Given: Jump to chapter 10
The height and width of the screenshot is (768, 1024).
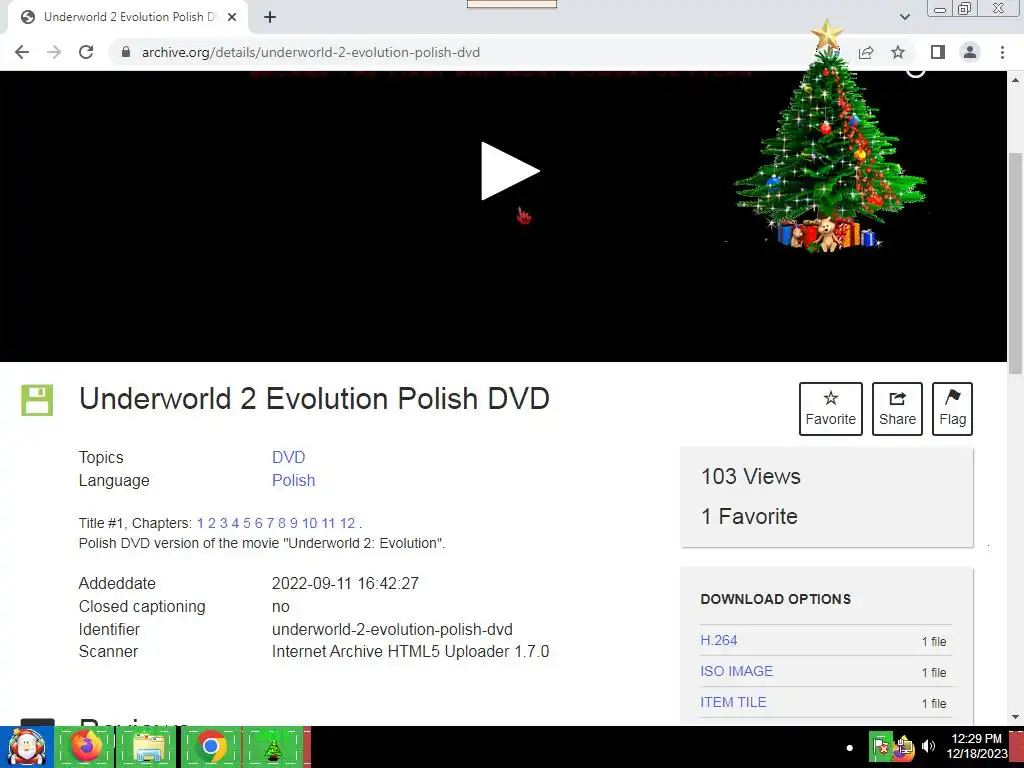Looking at the screenshot, I should point(310,523).
